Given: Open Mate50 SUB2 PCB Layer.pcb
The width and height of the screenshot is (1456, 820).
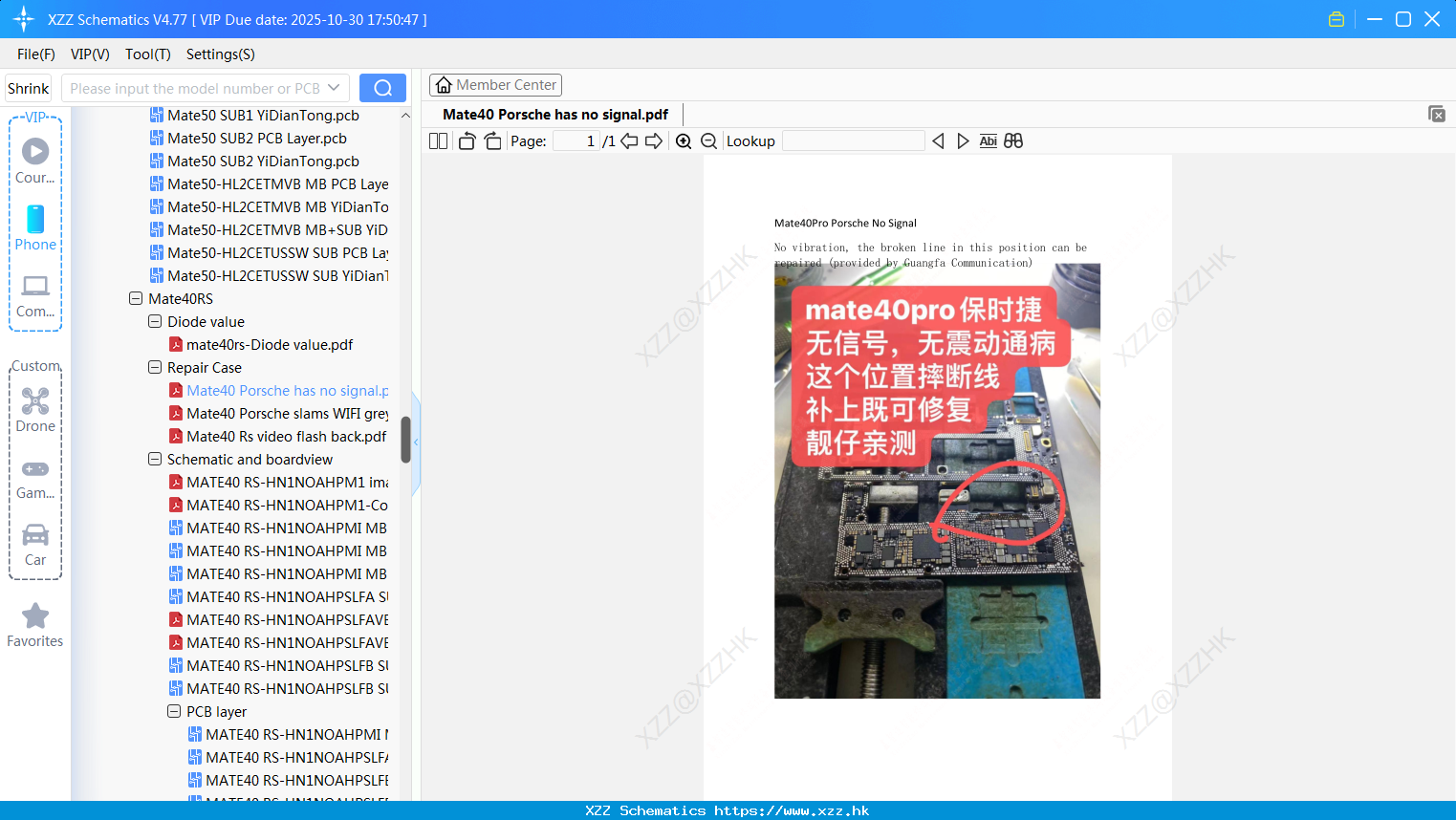Looking at the screenshot, I should click(x=257, y=139).
